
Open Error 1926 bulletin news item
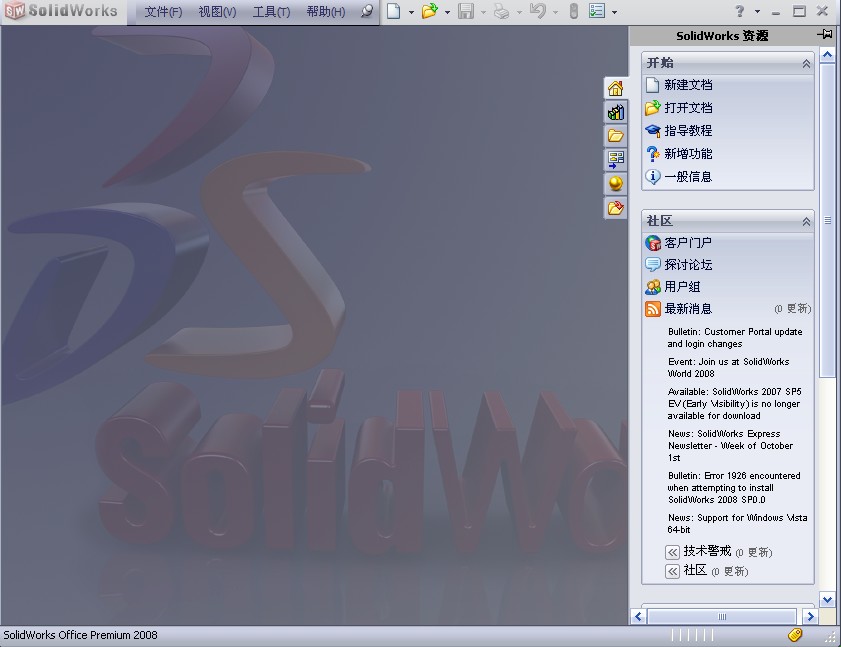click(734, 488)
